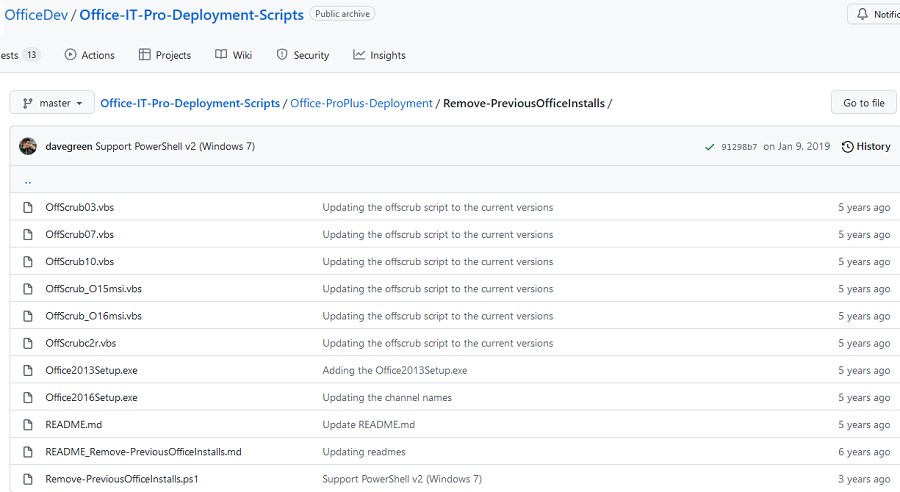Open the Wiki tab
This screenshot has height=492, width=900.
234,55
